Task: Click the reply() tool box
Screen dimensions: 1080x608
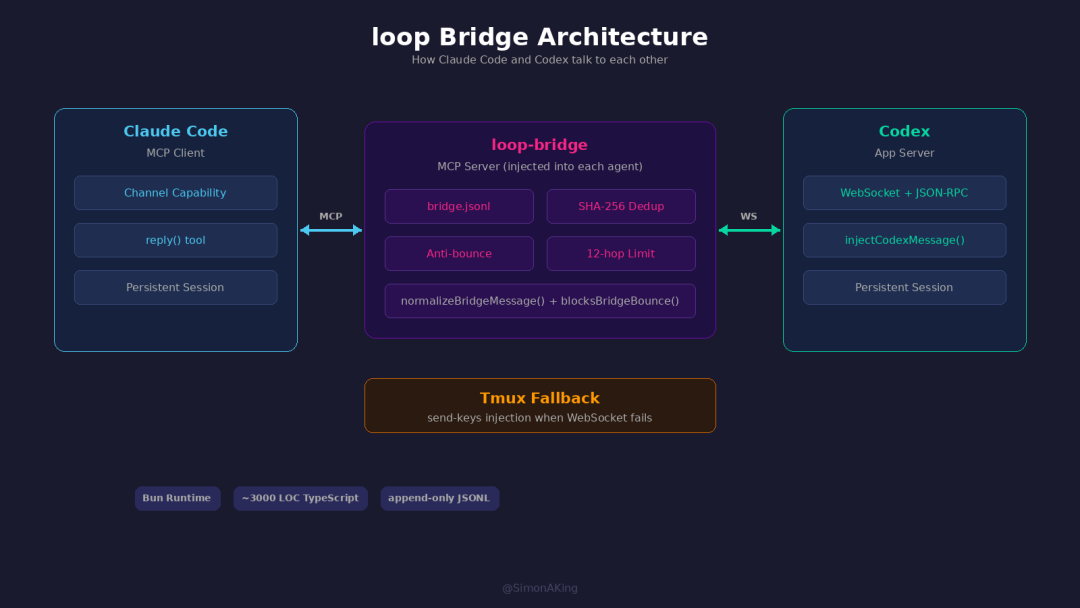Action: [176, 240]
